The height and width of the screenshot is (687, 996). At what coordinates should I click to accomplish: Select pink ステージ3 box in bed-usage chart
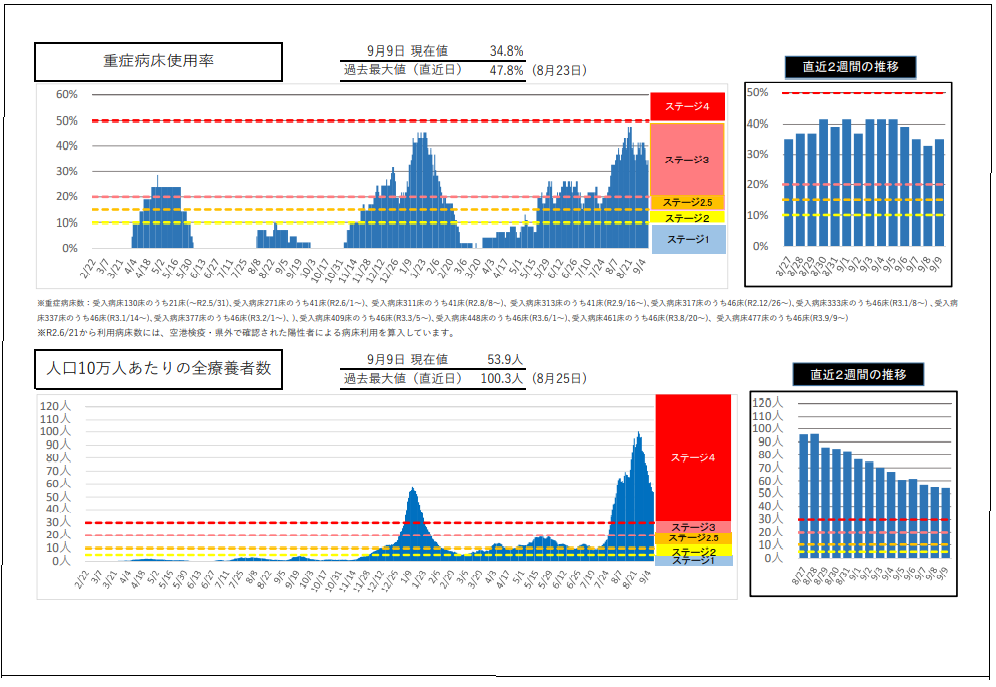tap(686, 159)
